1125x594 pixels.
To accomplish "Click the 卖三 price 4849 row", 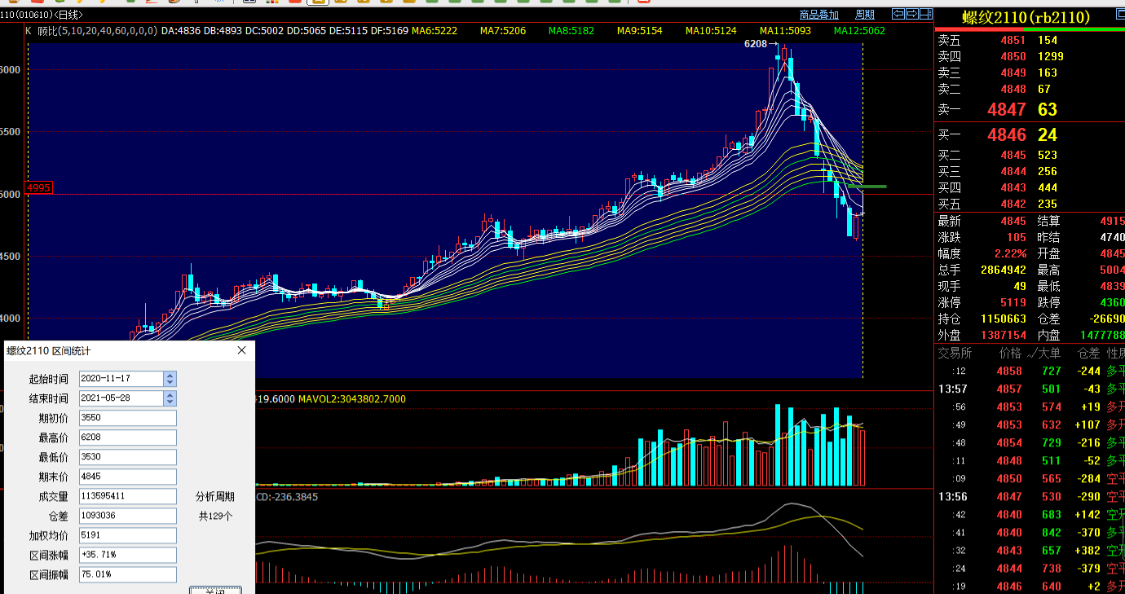I will (x=1030, y=73).
